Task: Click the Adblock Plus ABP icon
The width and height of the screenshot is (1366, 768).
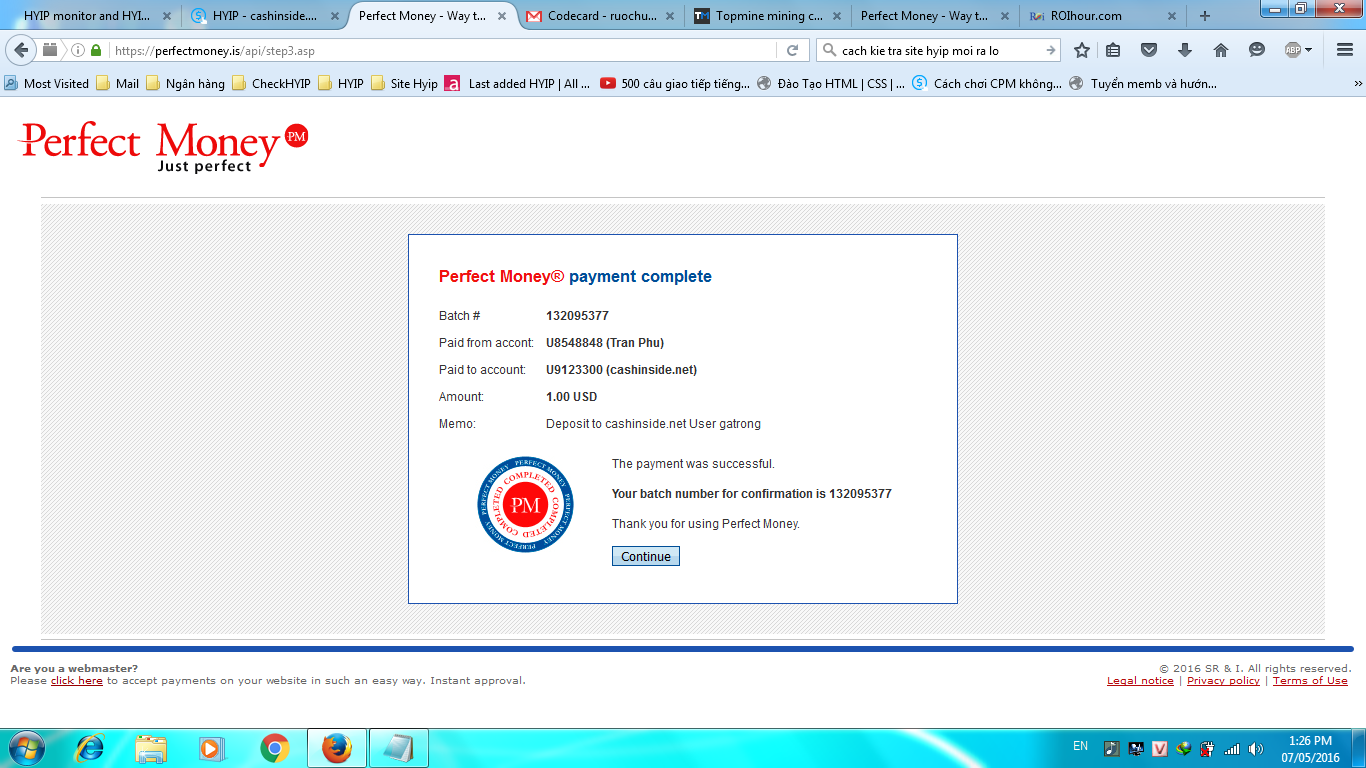Action: pyautogui.click(x=1293, y=50)
